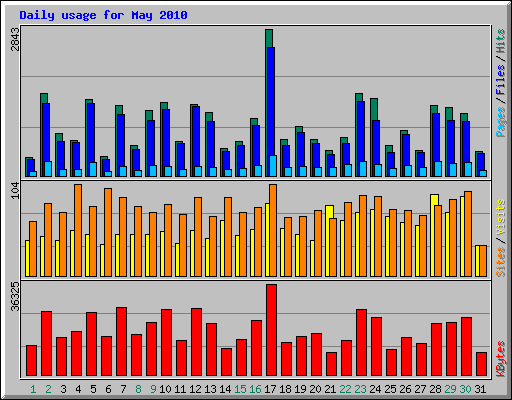Click the orange Sites legend label
The width and height of the screenshot is (512, 400).
500,262
